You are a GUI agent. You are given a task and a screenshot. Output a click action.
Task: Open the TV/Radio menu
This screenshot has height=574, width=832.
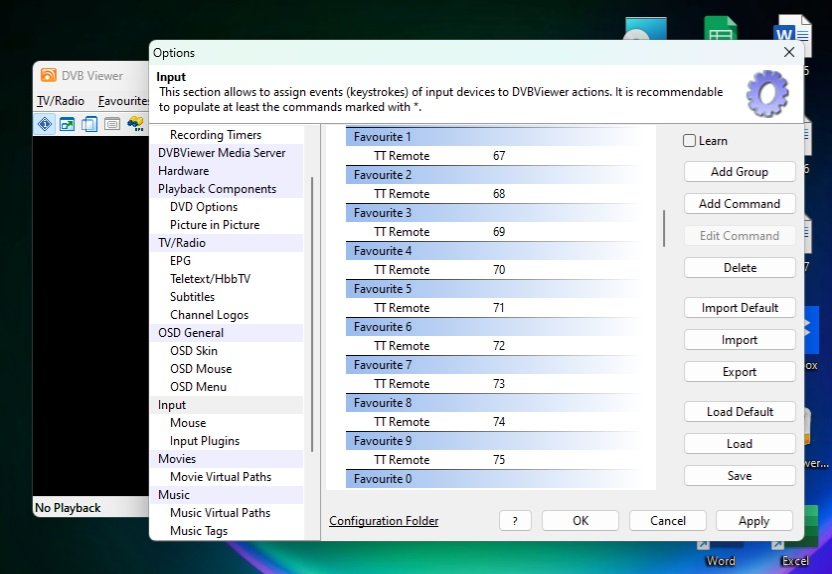61,101
